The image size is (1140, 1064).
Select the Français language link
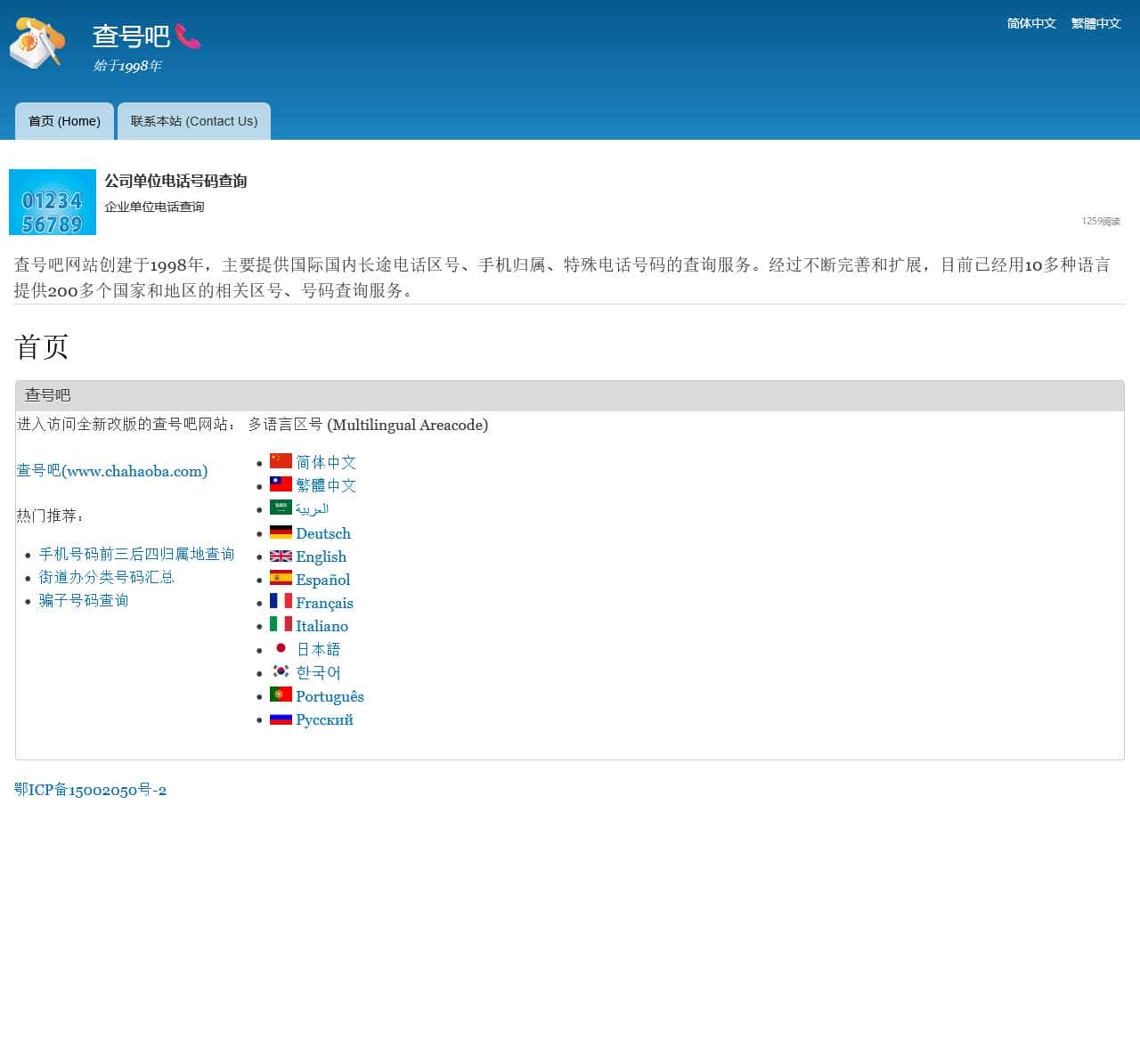point(324,603)
